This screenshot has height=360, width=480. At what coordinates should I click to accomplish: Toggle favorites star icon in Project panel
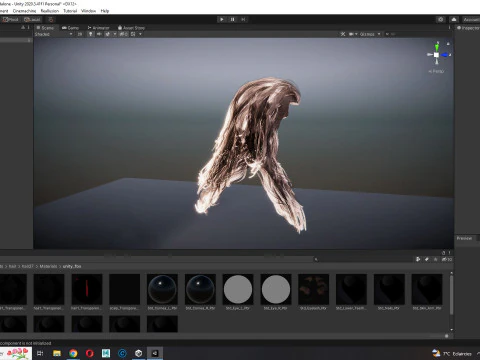coord(435,259)
